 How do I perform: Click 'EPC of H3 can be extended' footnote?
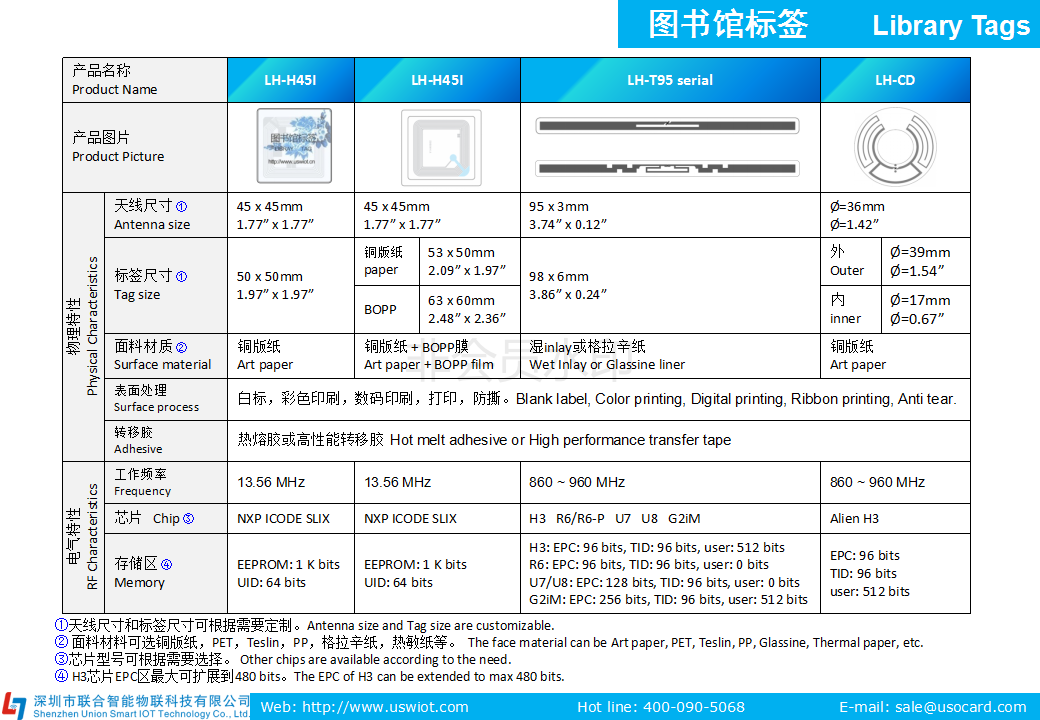pyautogui.click(x=429, y=676)
